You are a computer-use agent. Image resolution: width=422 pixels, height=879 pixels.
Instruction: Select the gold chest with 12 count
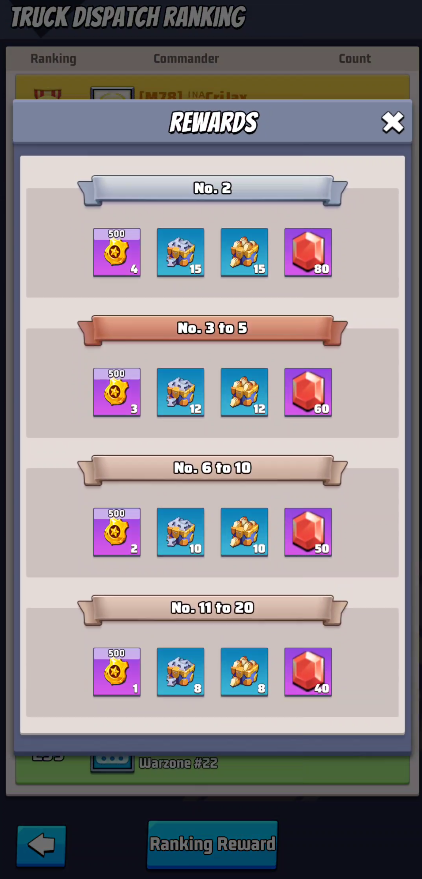[x=244, y=392]
